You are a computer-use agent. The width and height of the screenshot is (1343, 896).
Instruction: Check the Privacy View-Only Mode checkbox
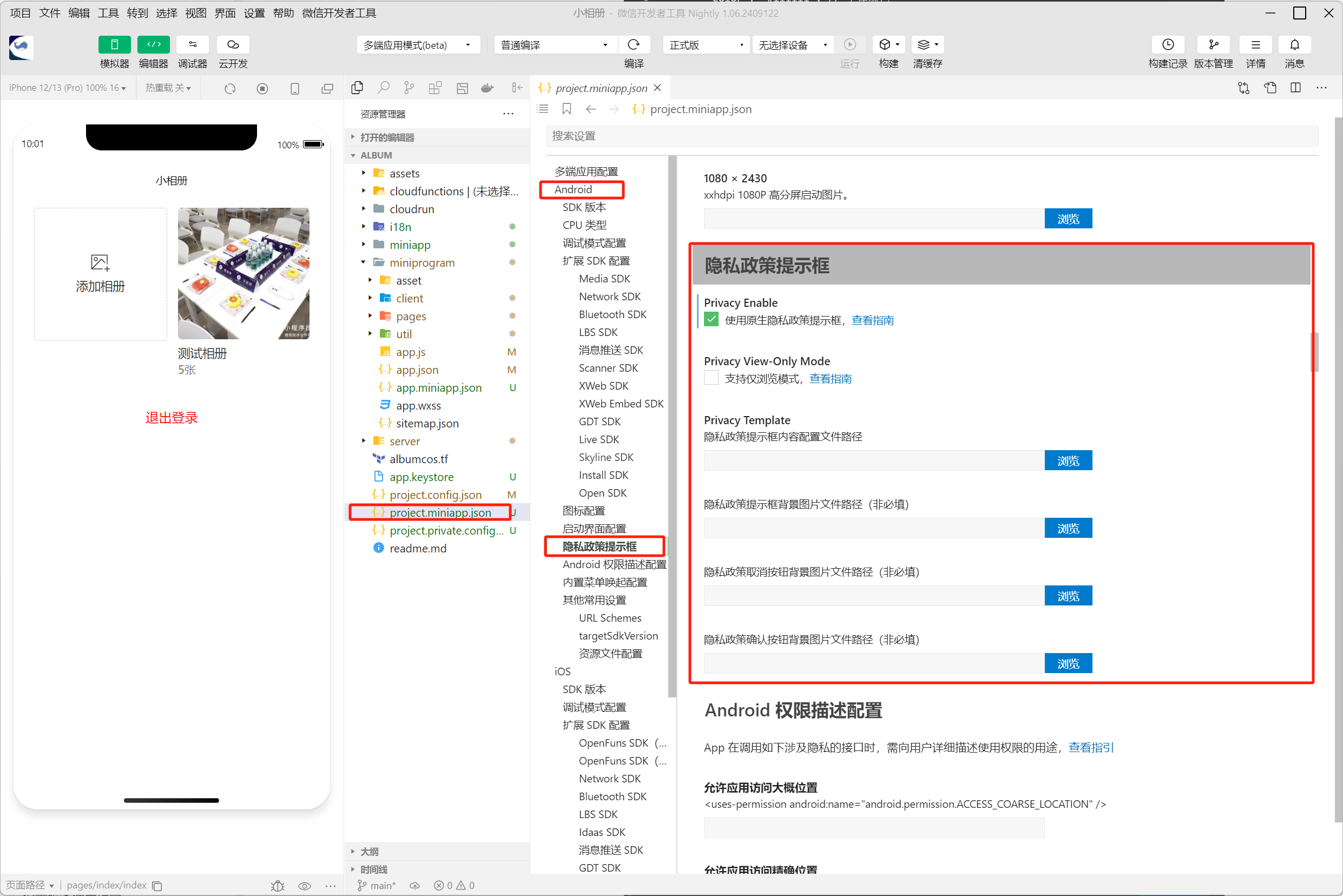point(711,378)
